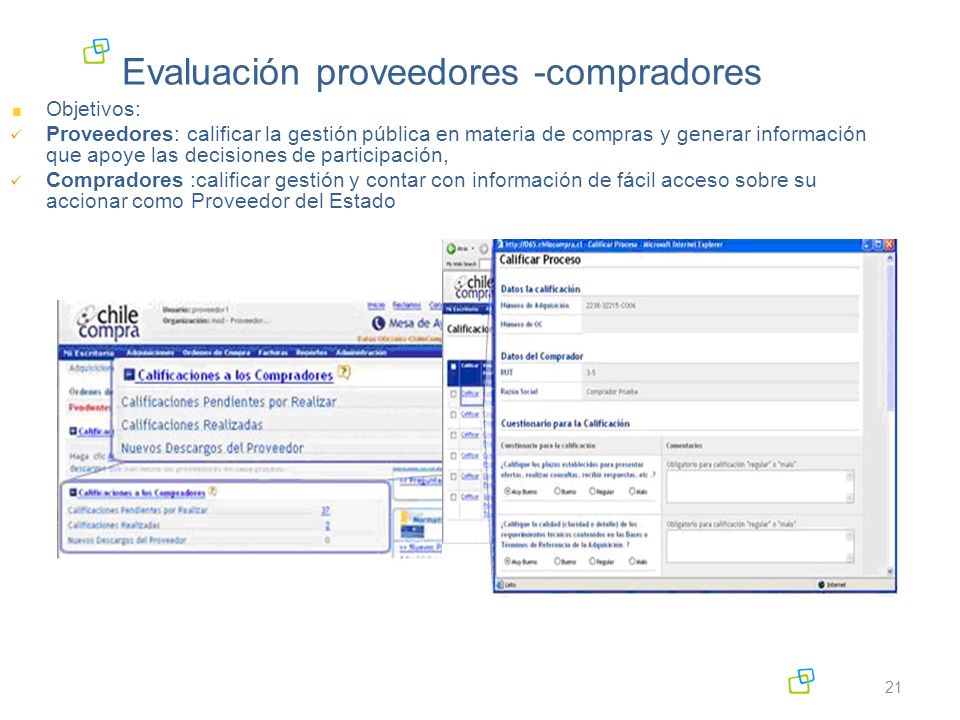The width and height of the screenshot is (960, 720).
Task: Select Muy Bueno for the plazos question
Action: [x=507, y=491]
